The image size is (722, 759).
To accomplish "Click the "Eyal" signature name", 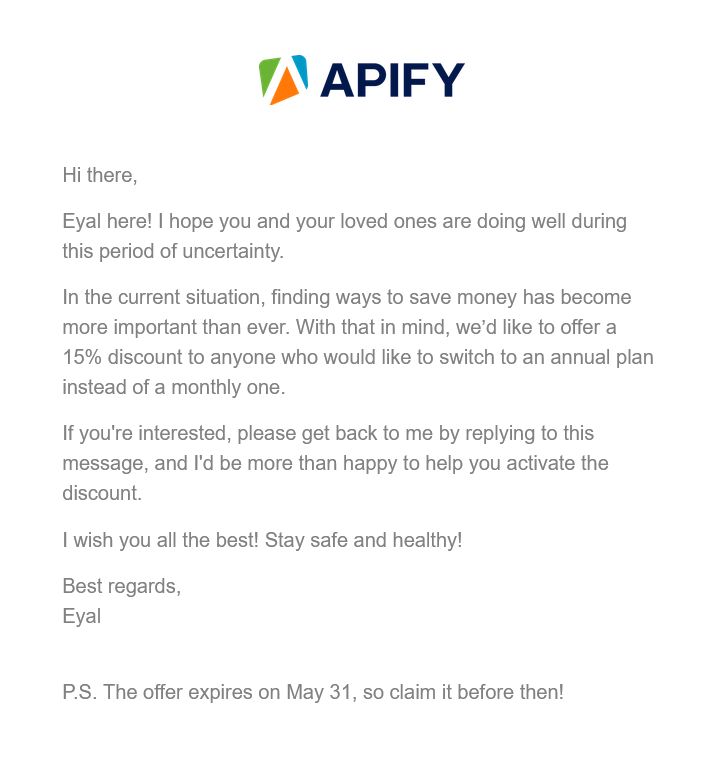I will pyautogui.click(x=82, y=616).
